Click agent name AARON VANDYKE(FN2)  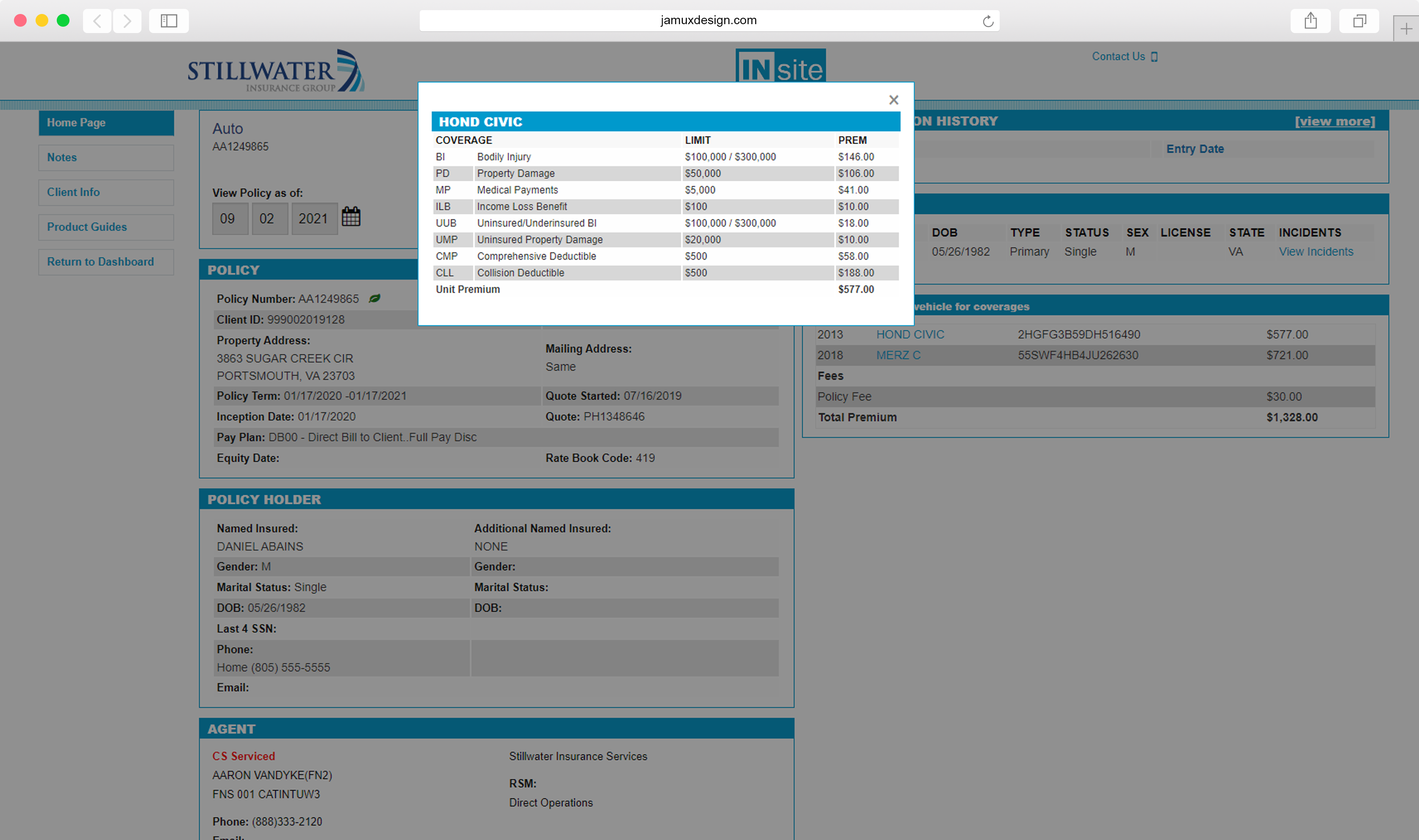272,776
